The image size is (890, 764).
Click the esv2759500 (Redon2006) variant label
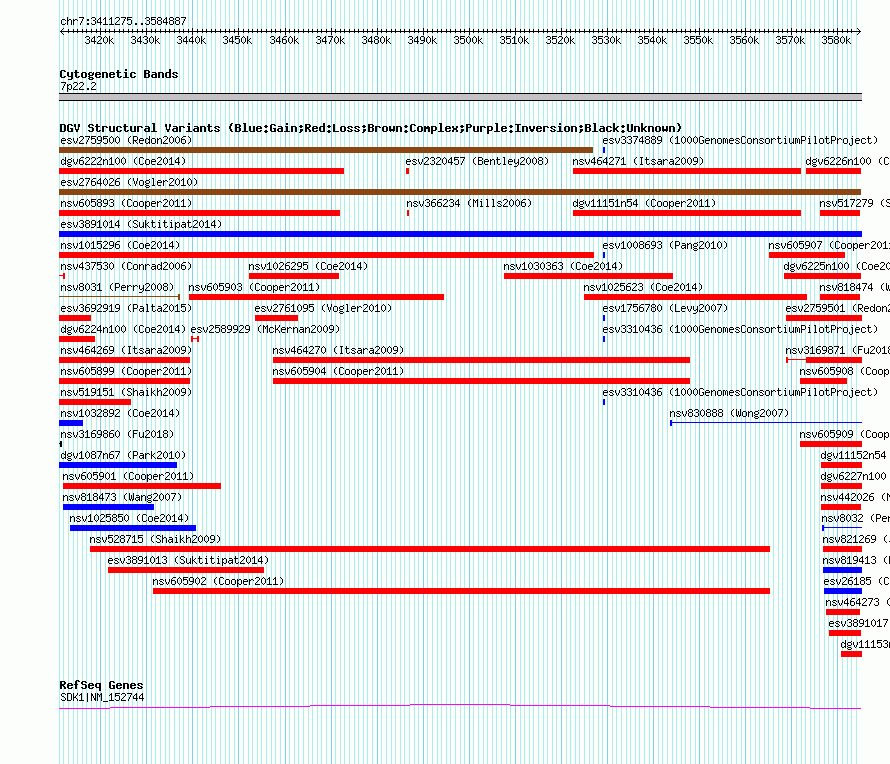(126, 140)
